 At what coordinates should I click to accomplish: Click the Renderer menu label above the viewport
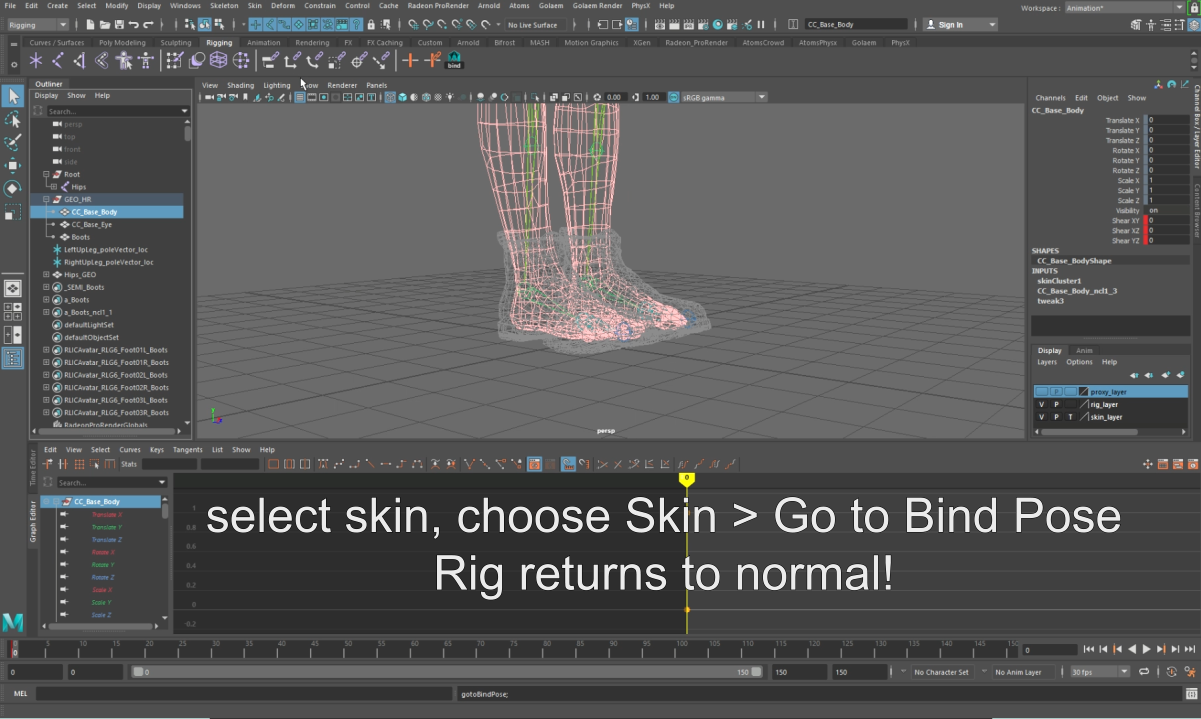342,85
